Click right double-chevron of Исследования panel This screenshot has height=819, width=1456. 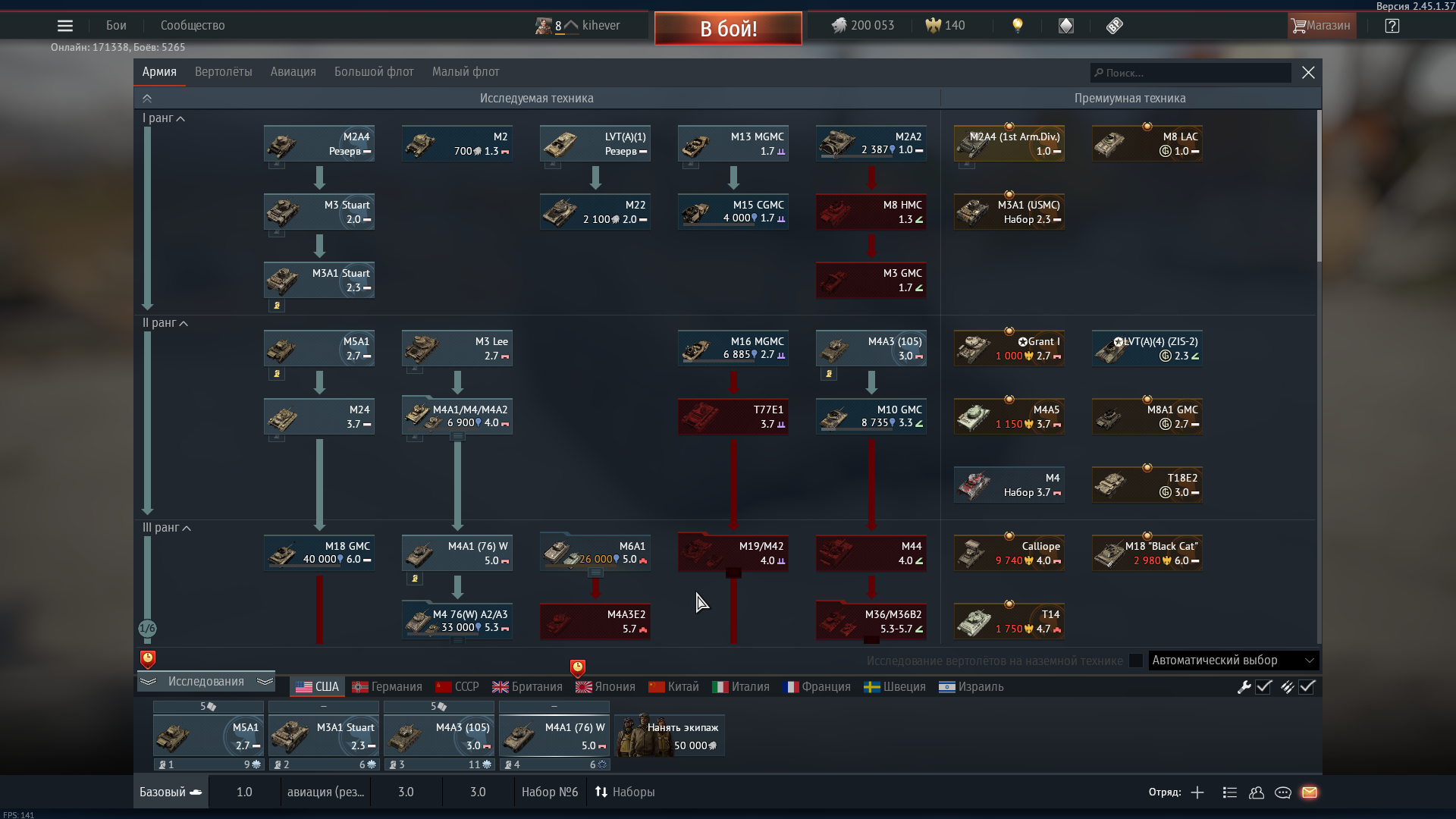click(265, 682)
